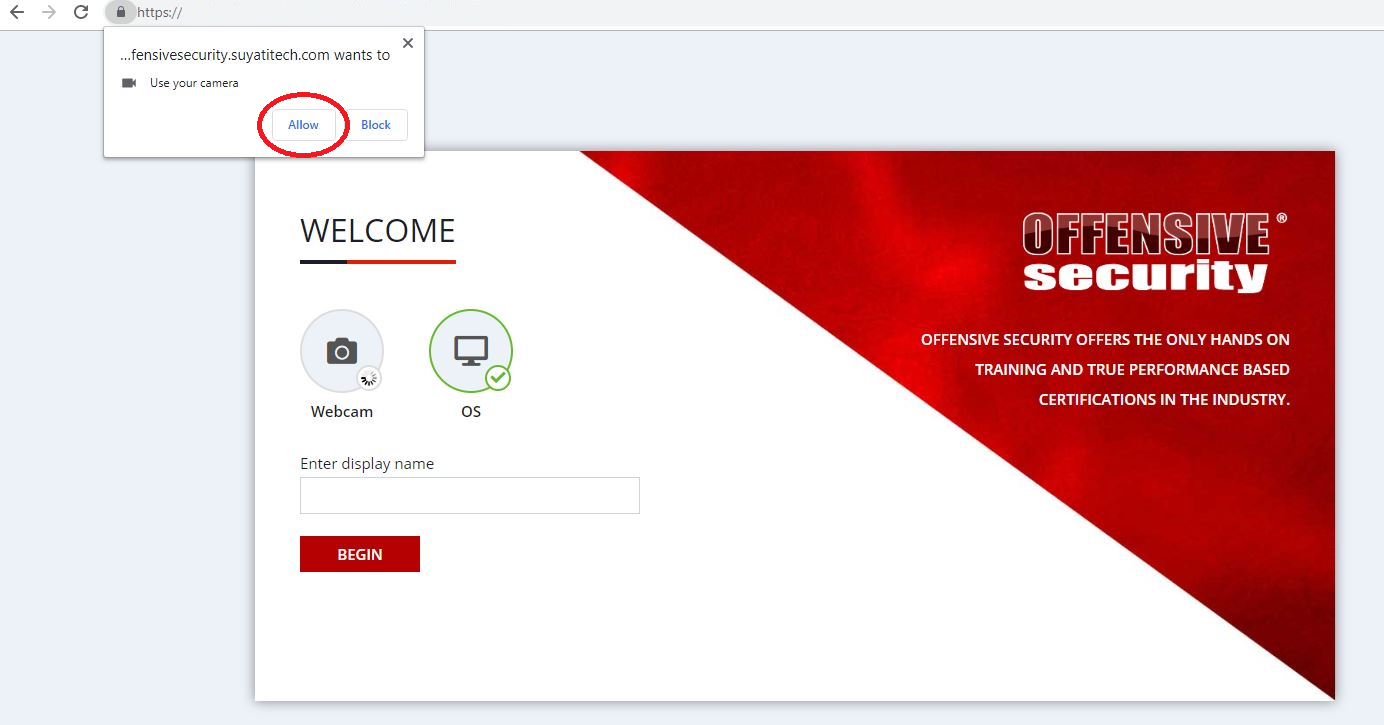The image size is (1384, 725).
Task: Click the browser reload icon
Action: click(80, 12)
